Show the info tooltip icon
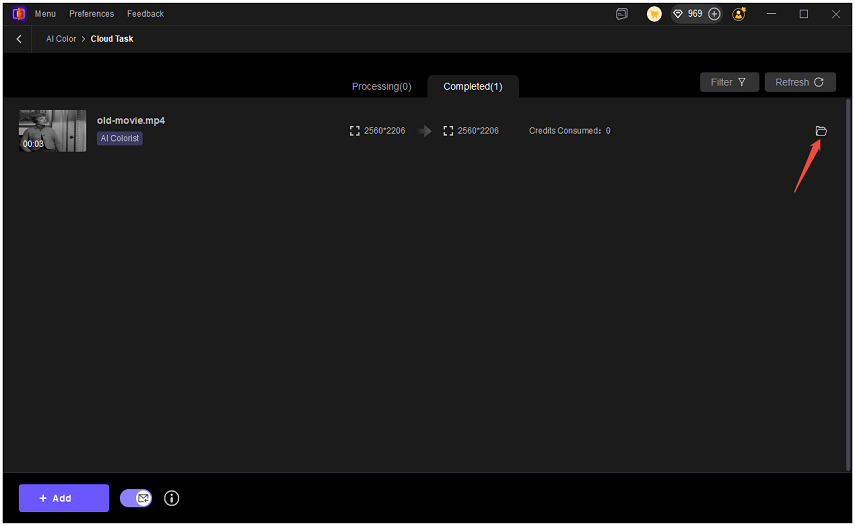Screen dimensions: 855x526 tap(171, 498)
